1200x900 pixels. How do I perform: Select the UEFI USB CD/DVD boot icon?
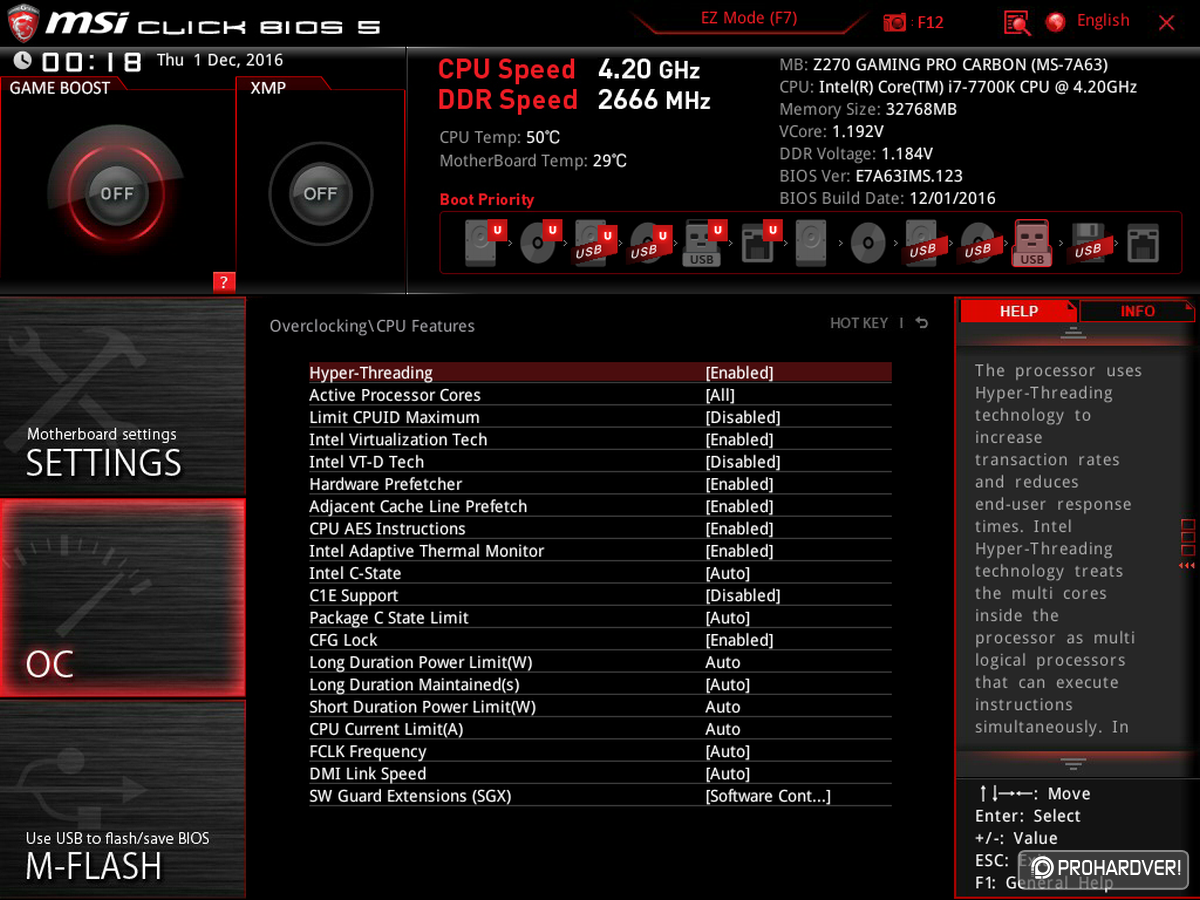pyautogui.click(x=647, y=243)
